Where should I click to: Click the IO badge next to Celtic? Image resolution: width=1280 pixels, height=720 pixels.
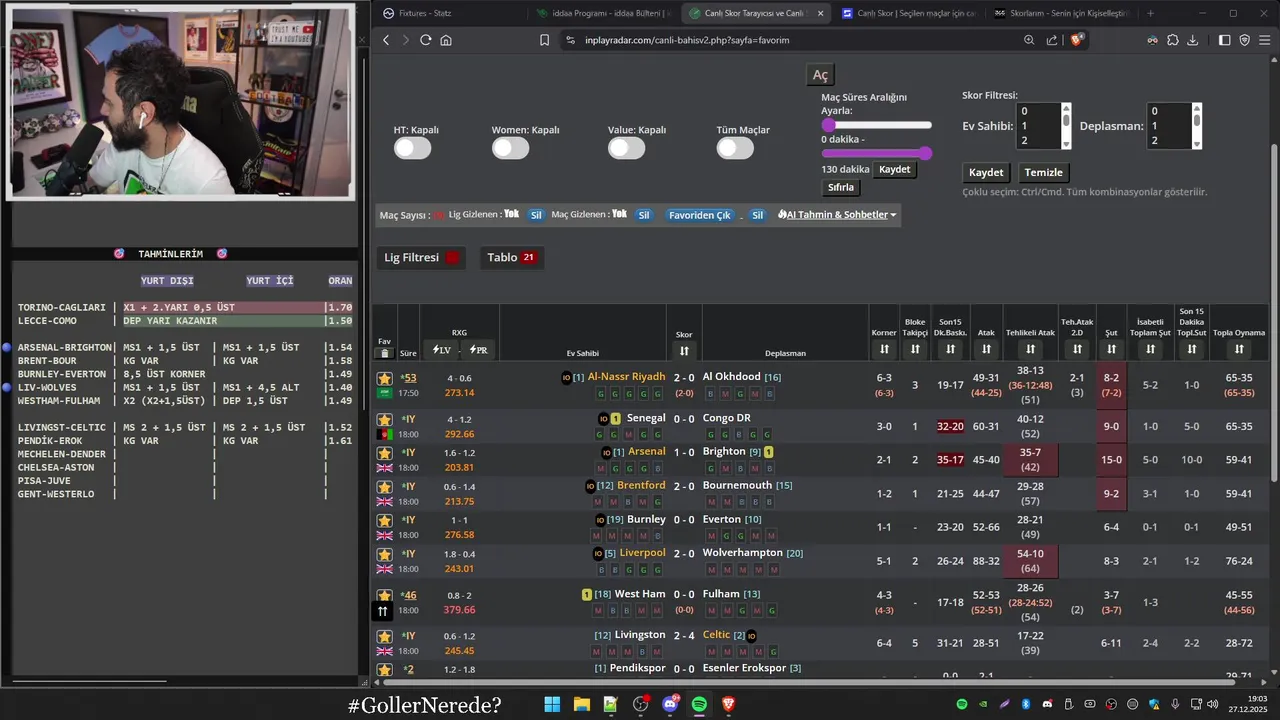(751, 635)
